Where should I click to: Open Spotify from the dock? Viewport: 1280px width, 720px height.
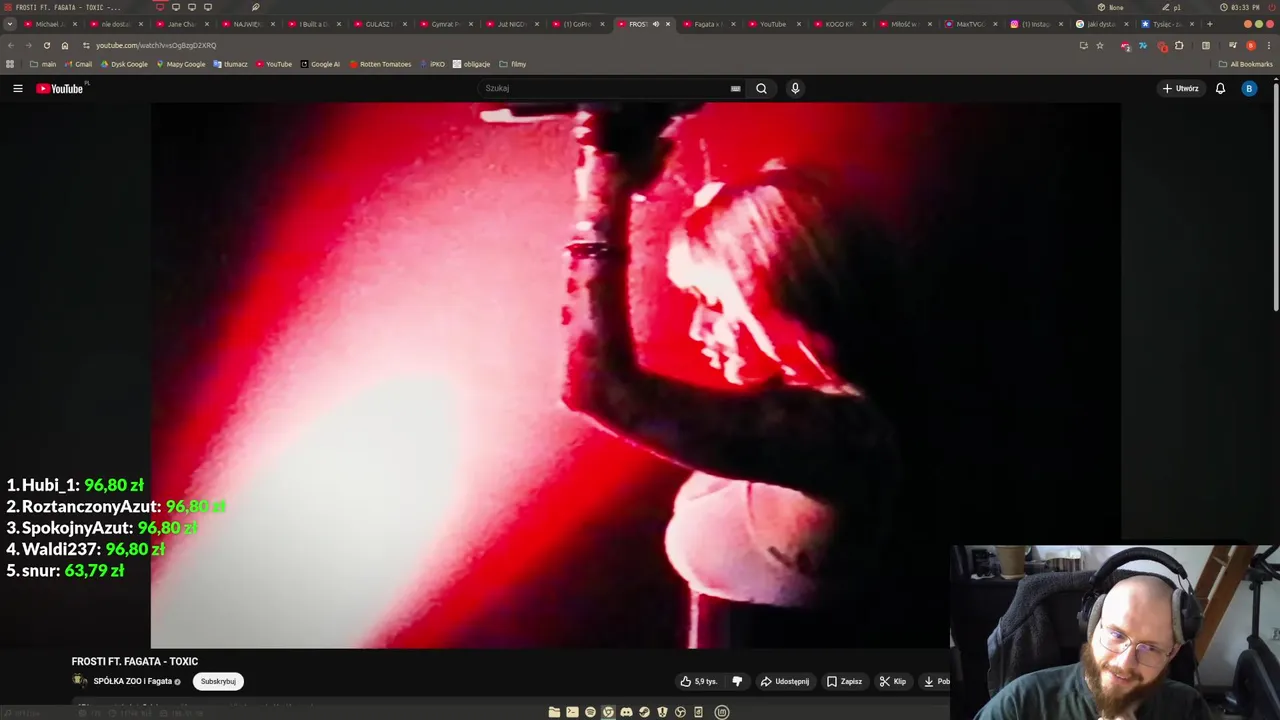[x=590, y=712]
